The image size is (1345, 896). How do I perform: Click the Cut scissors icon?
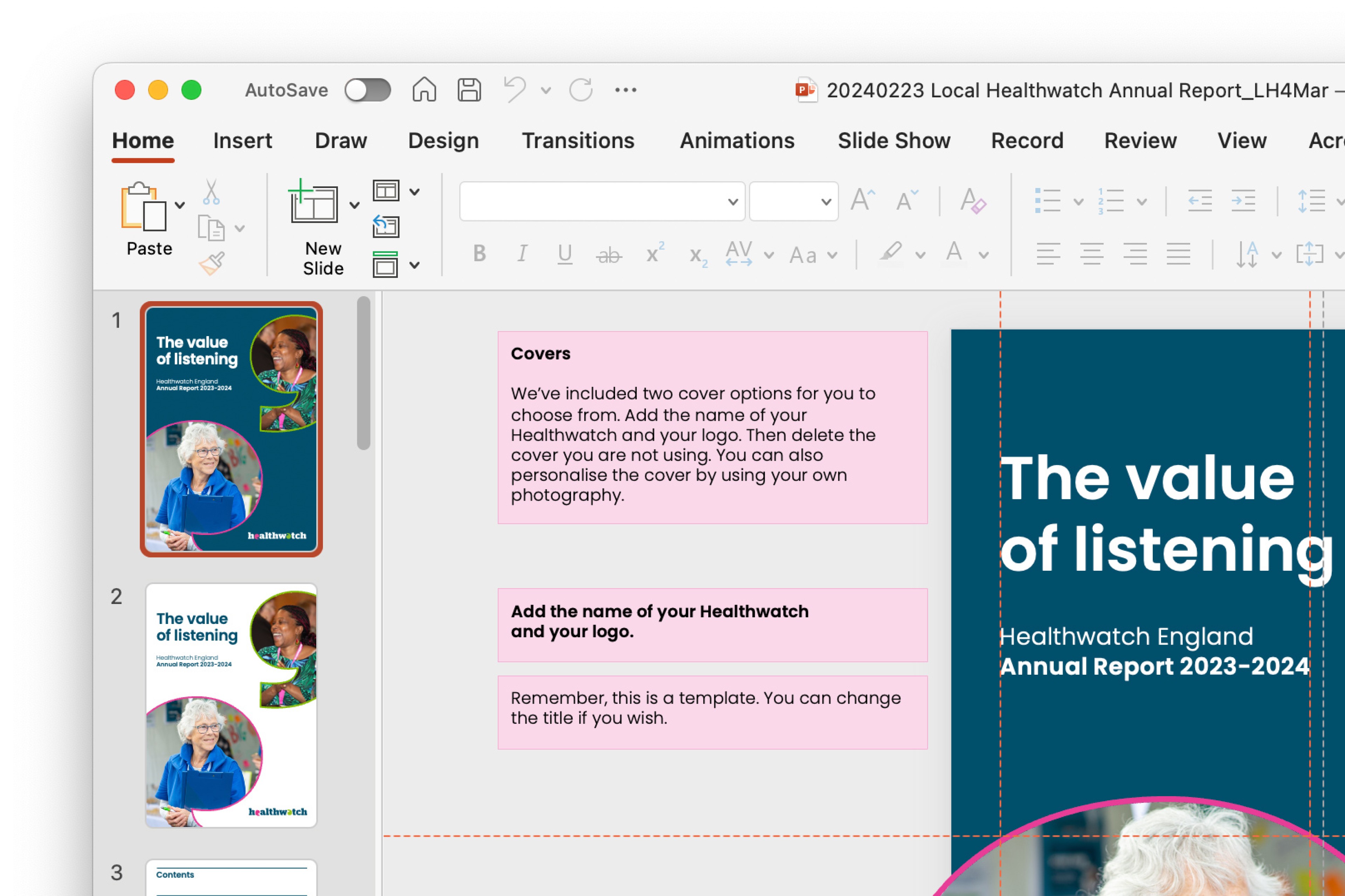tap(211, 193)
